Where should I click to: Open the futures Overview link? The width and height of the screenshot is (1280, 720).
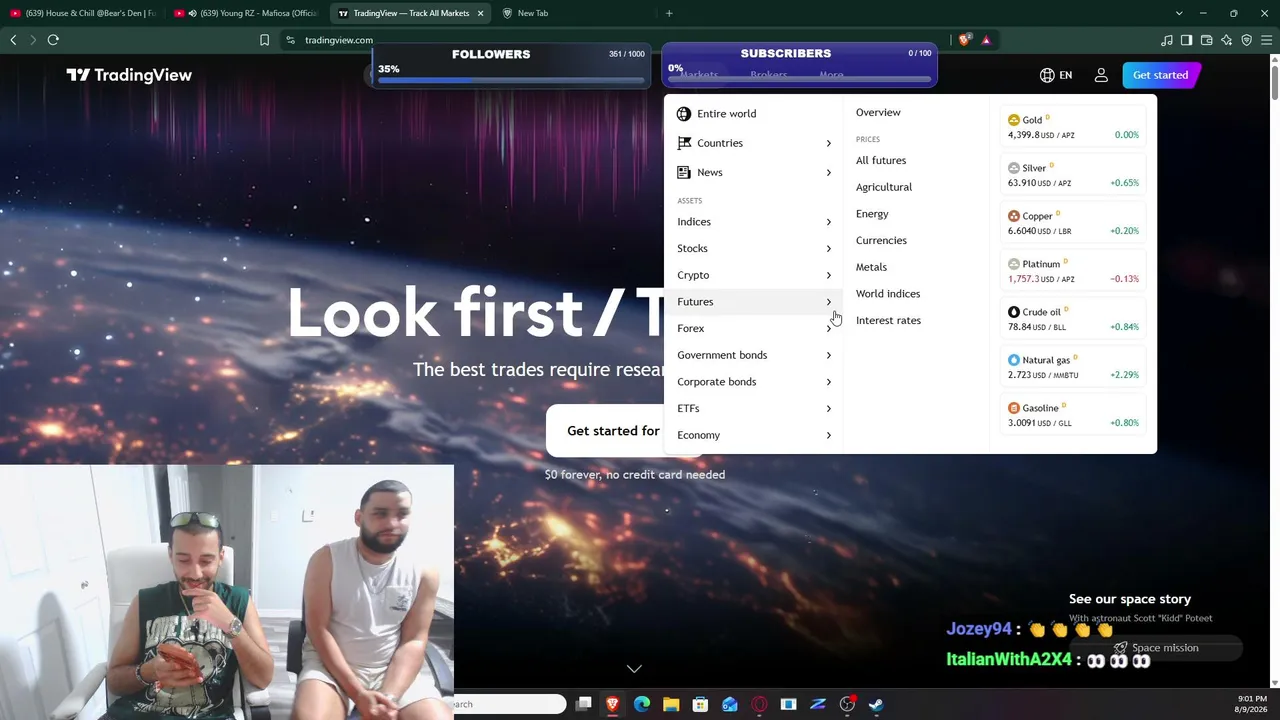(878, 112)
